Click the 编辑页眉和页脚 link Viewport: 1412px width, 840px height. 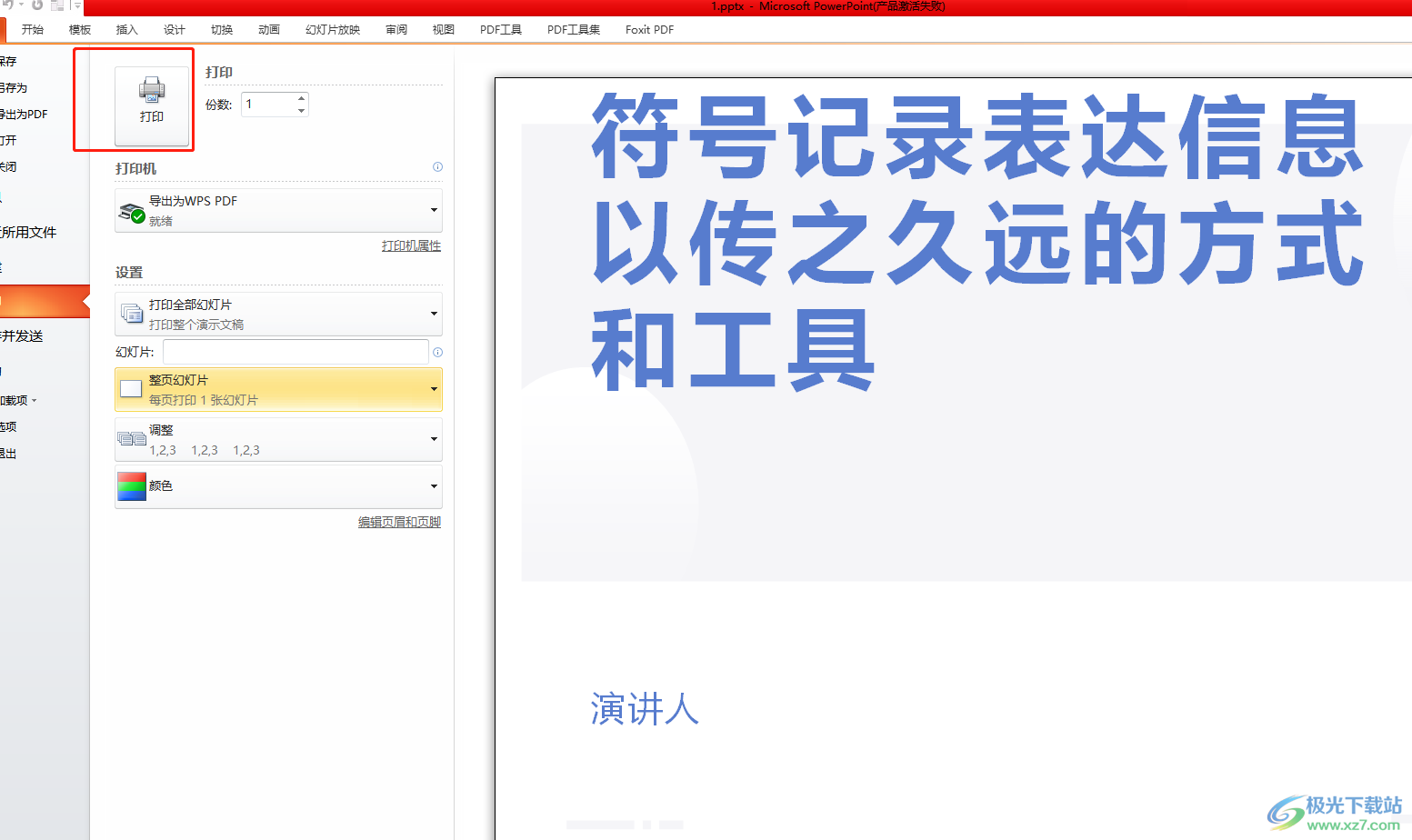pyautogui.click(x=399, y=522)
